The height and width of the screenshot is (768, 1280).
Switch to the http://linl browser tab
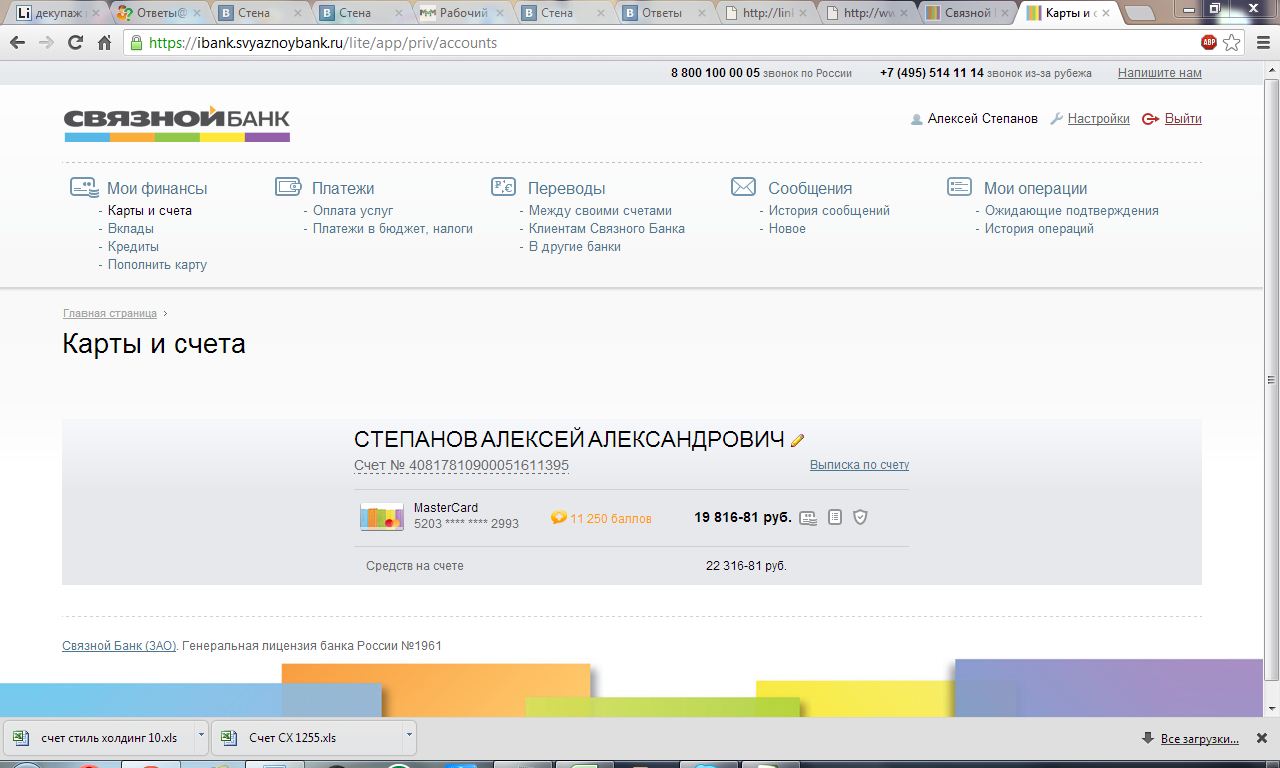point(767,13)
